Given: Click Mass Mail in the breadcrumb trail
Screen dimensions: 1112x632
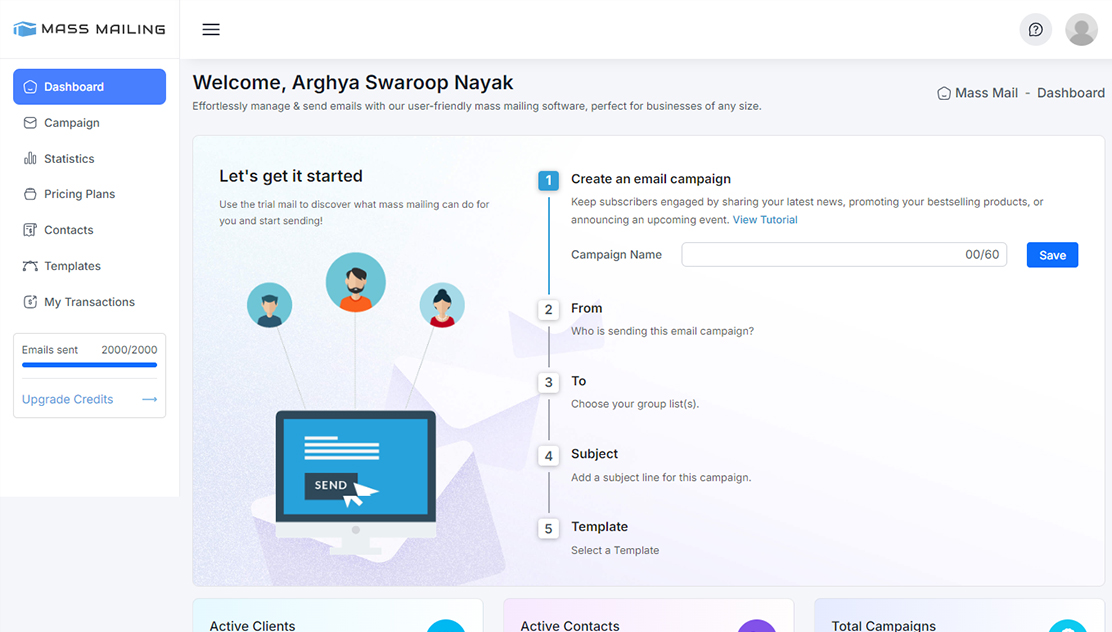Looking at the screenshot, I should (986, 92).
